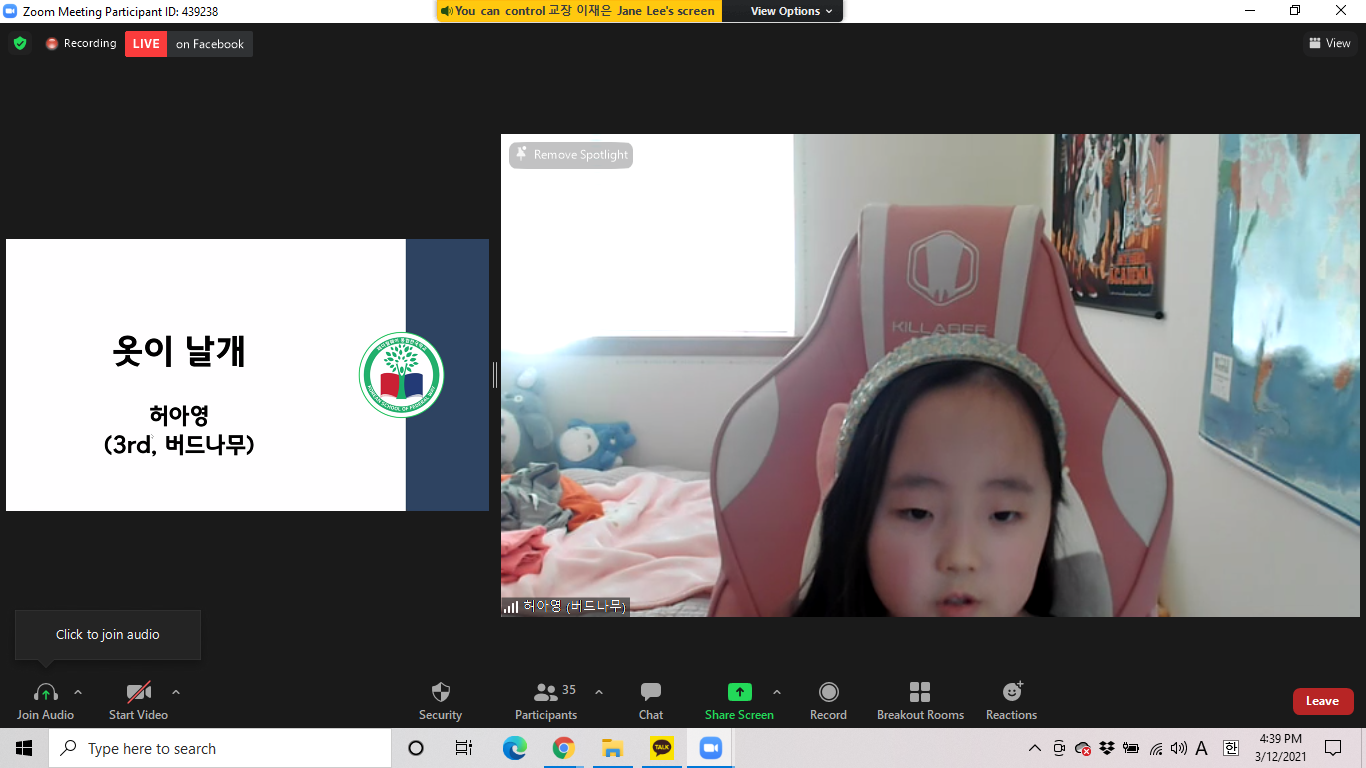Image resolution: width=1366 pixels, height=768 pixels.
Task: Click the Windows taskbar search box
Action: click(220, 748)
